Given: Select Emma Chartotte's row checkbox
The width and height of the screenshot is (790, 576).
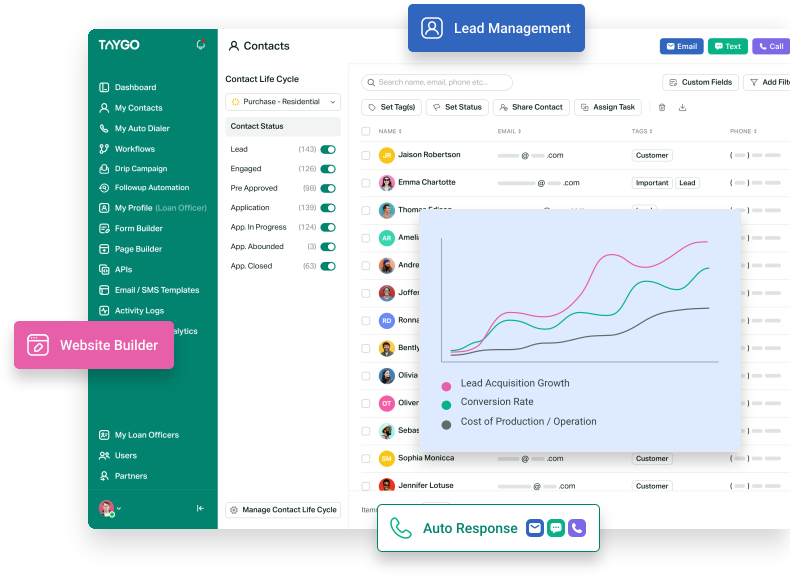Looking at the screenshot, I should point(366,183).
